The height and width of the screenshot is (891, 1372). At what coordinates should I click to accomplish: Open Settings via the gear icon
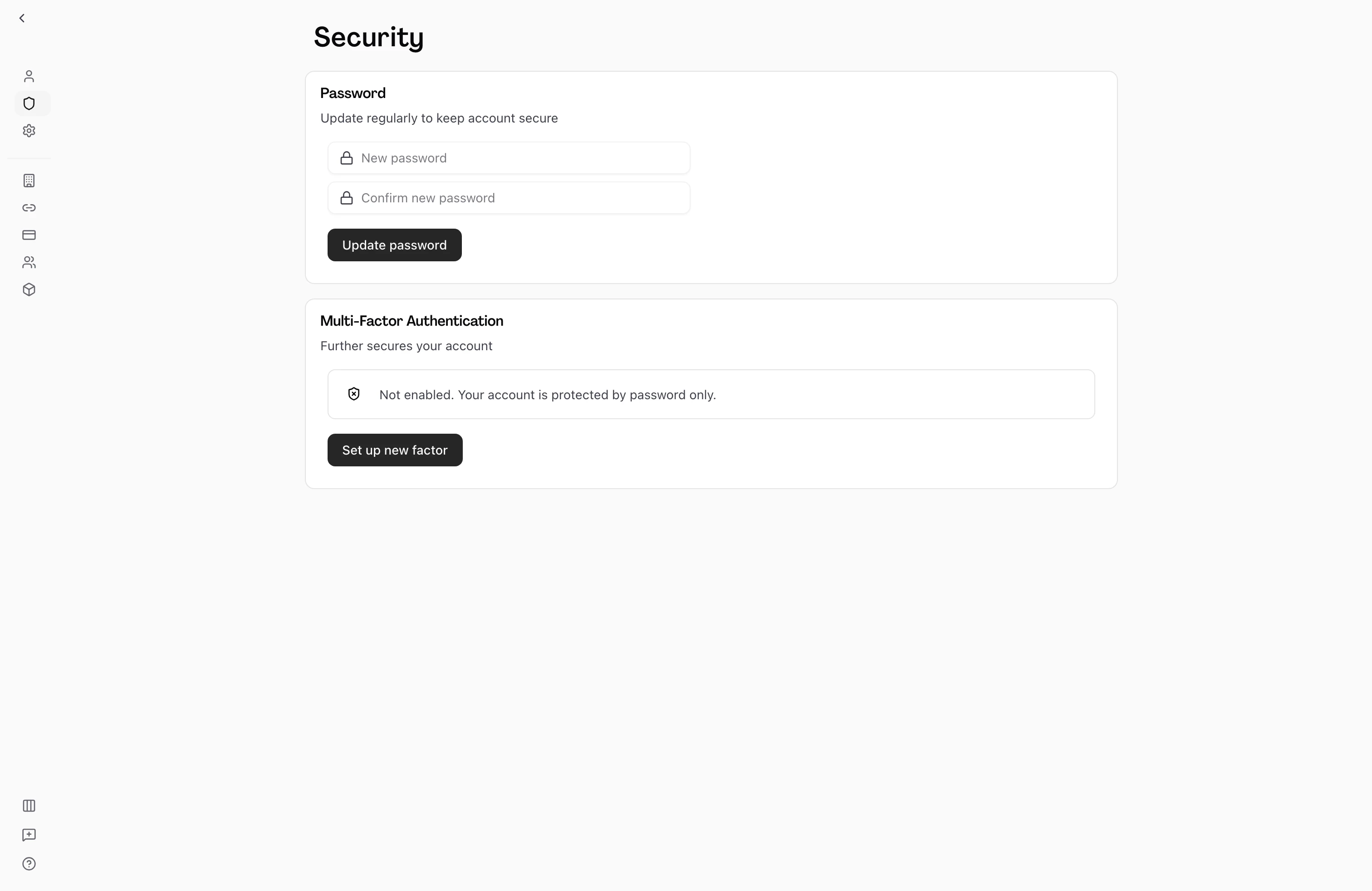point(29,130)
